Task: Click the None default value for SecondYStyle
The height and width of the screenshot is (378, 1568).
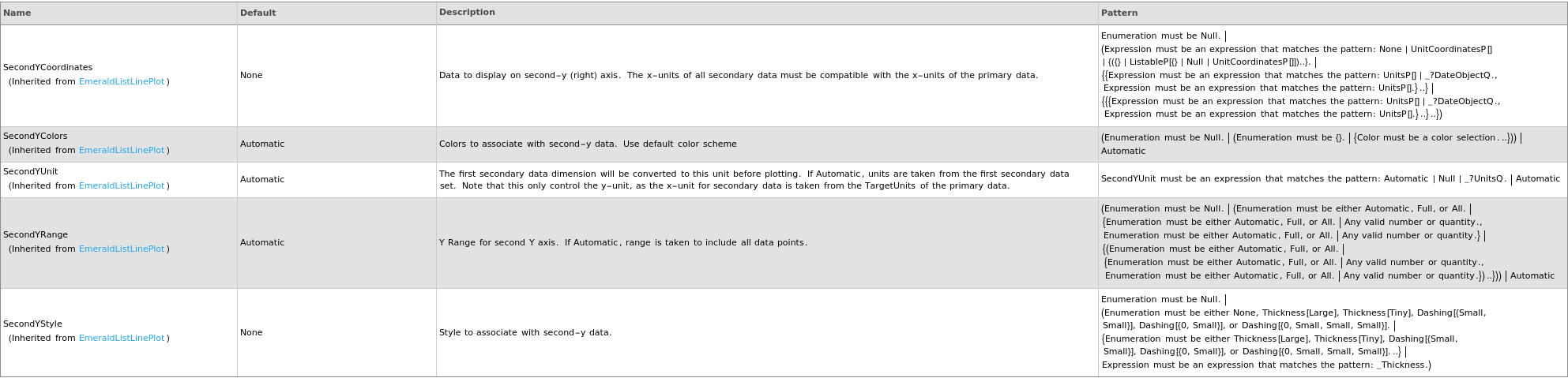Action: click(251, 333)
